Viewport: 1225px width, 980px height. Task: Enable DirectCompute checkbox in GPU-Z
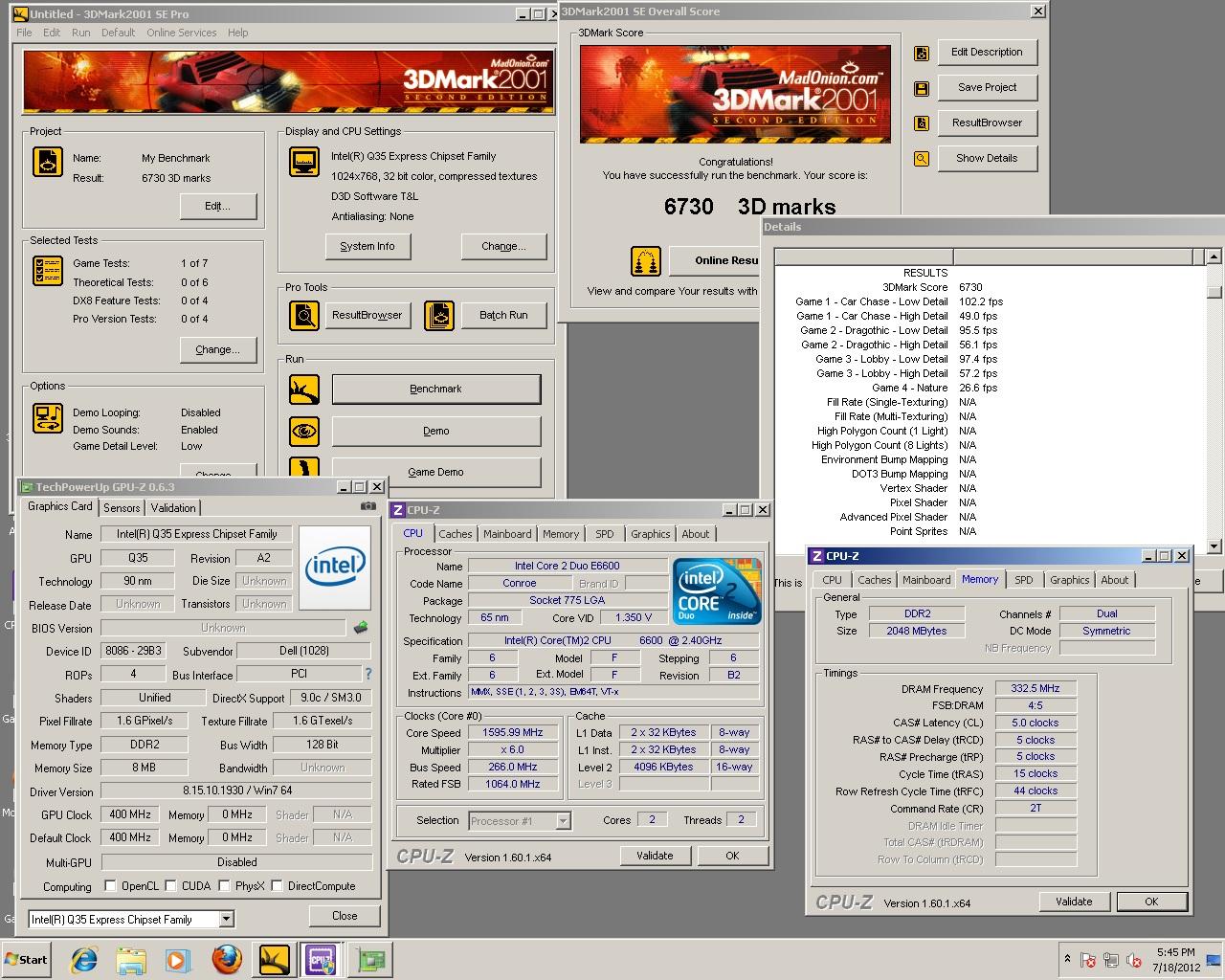click(277, 886)
